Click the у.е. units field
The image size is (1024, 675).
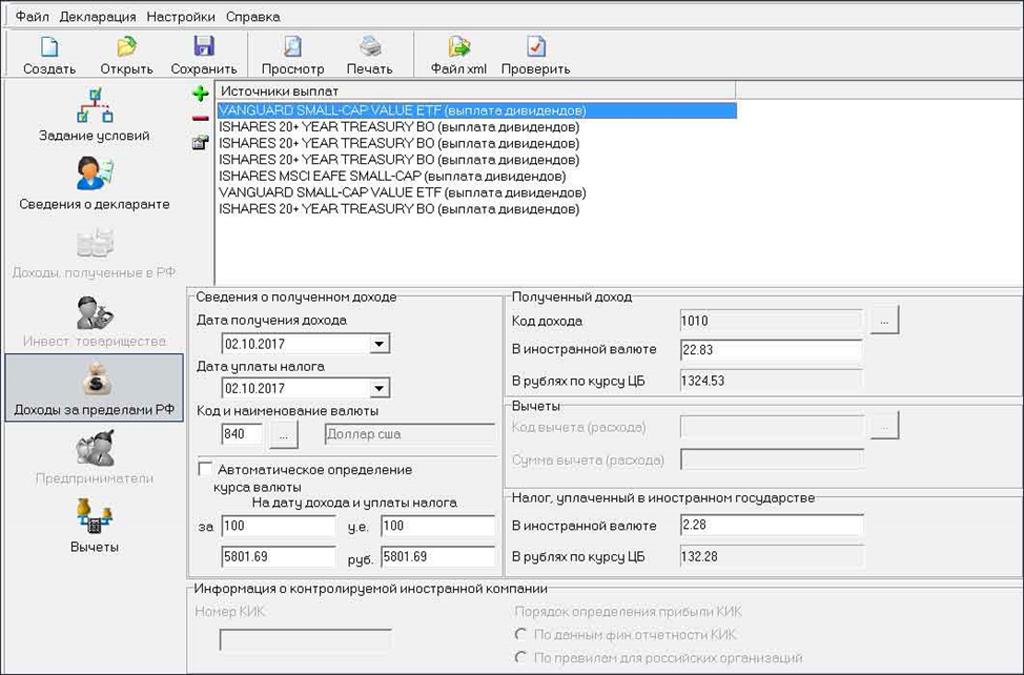[438, 526]
